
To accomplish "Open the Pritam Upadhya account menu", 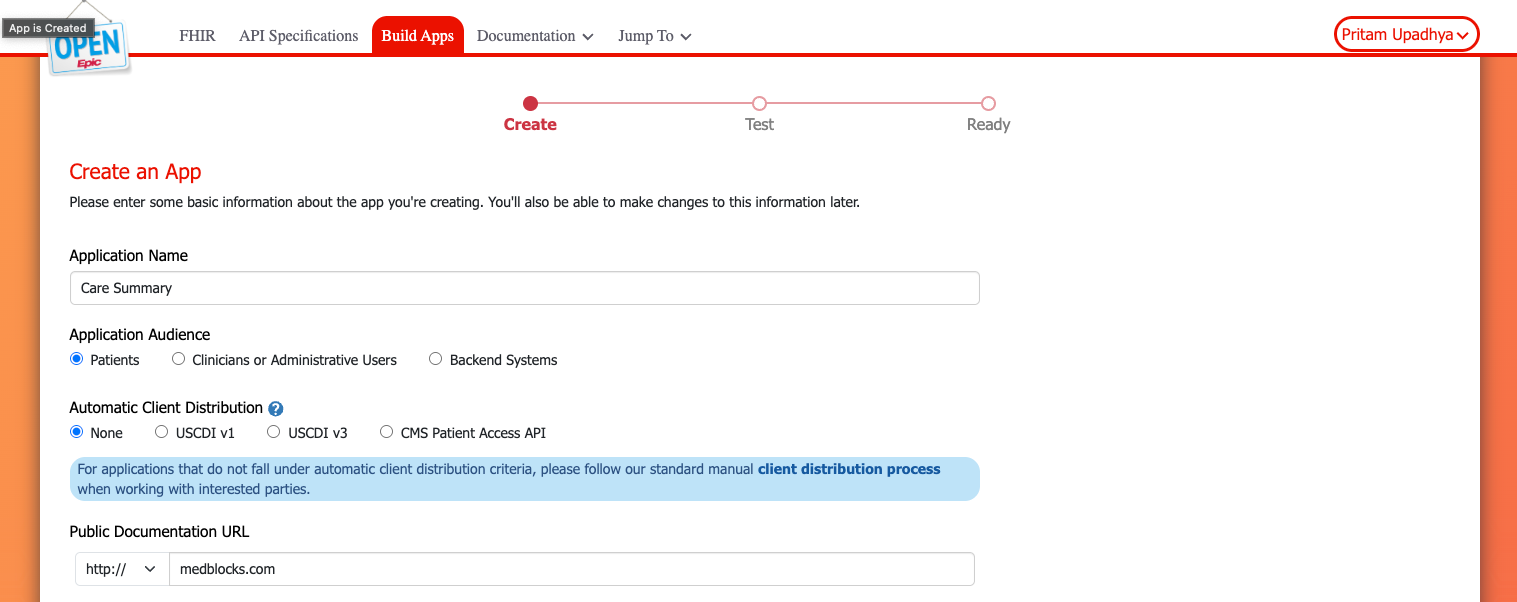I will (x=1406, y=35).
